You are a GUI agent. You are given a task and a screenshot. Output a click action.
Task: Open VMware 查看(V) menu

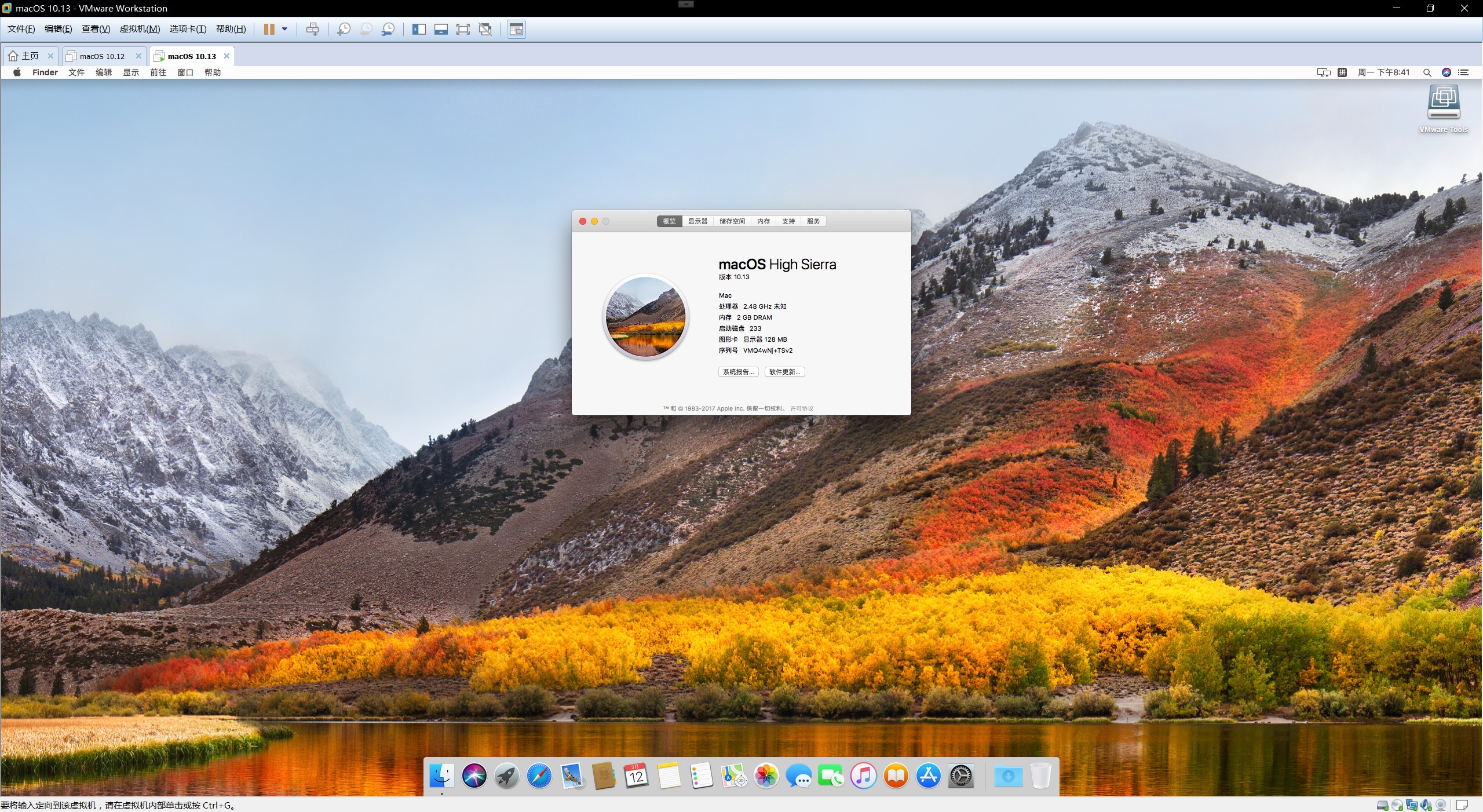click(x=96, y=29)
